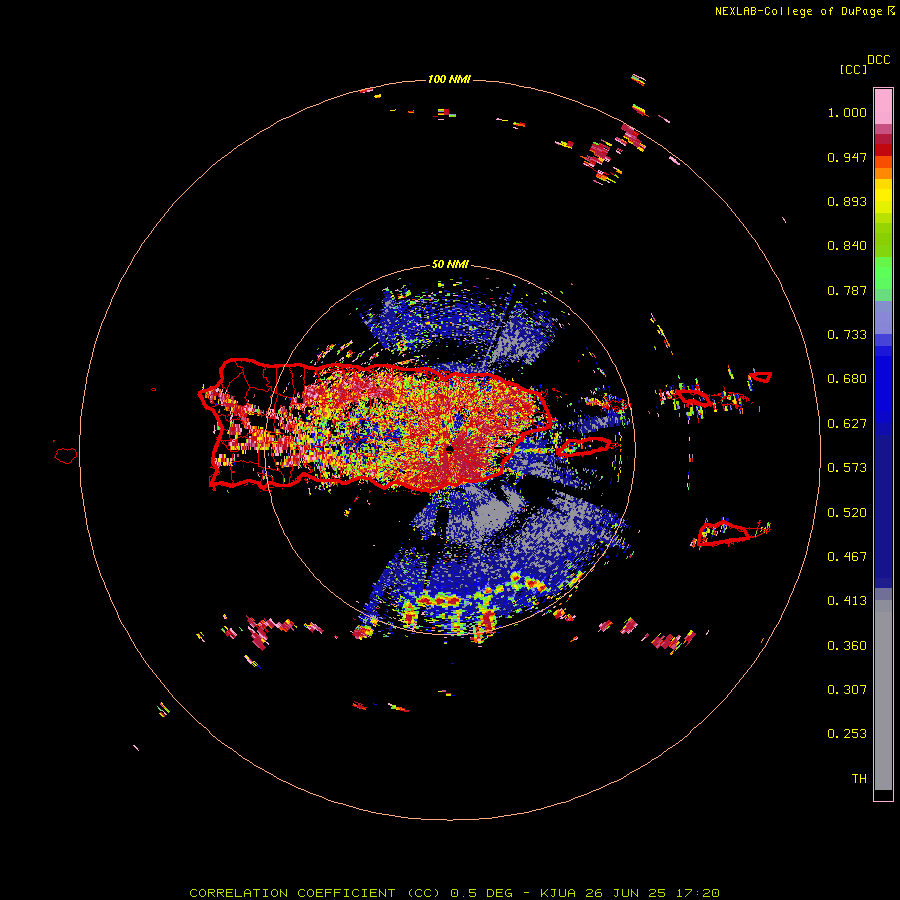Click the 0.893 color scale value
This screenshot has height=900, width=900.
click(x=847, y=201)
